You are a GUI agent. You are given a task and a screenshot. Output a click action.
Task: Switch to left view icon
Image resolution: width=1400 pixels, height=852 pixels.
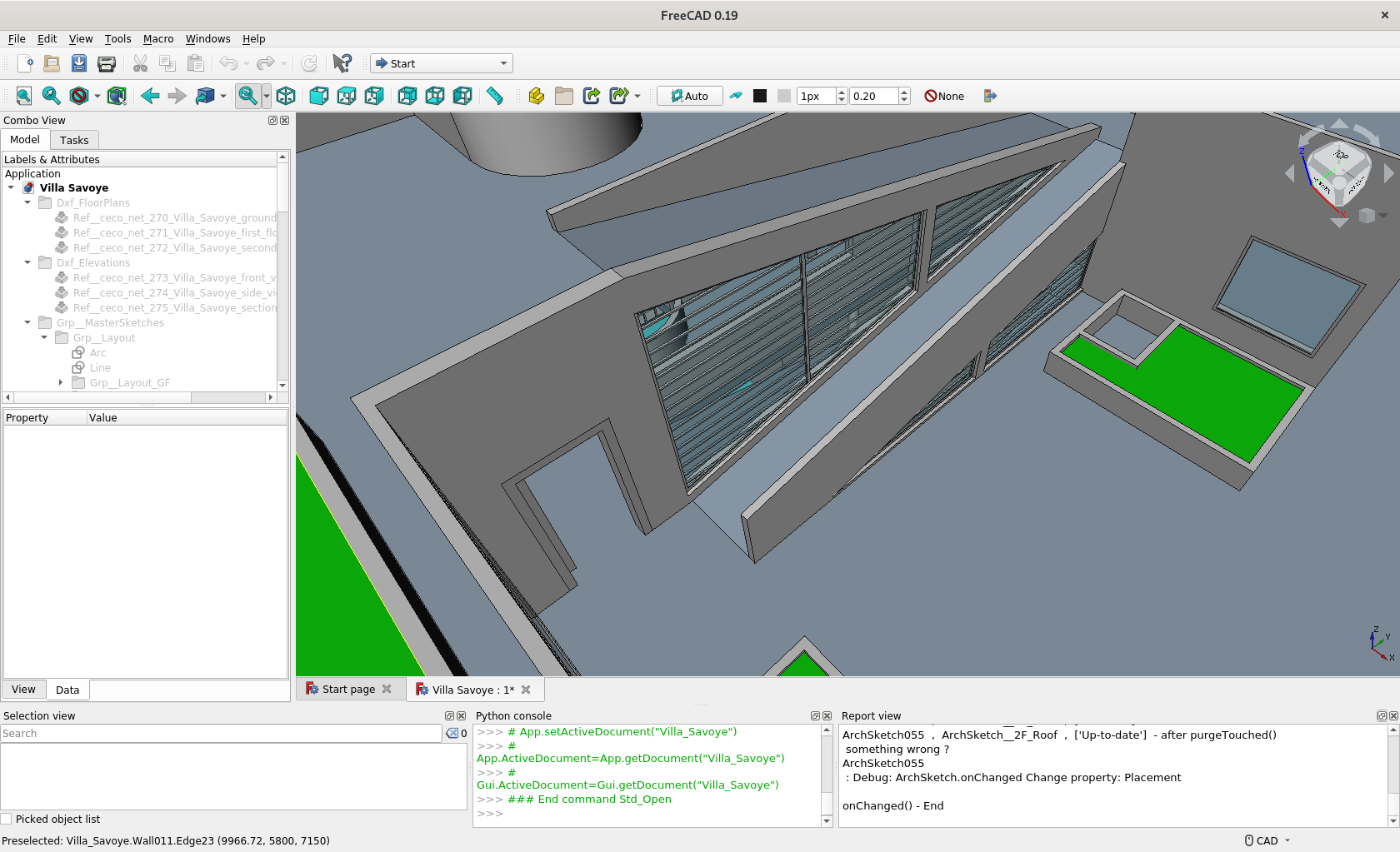(x=462, y=96)
